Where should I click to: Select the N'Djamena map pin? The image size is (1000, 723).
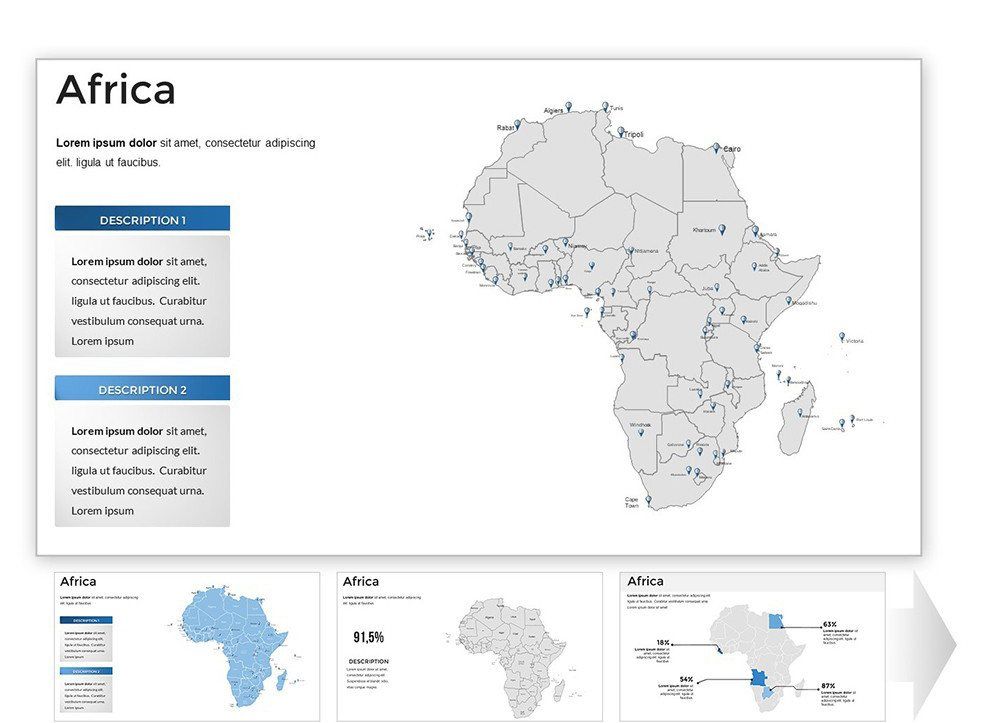tap(630, 251)
